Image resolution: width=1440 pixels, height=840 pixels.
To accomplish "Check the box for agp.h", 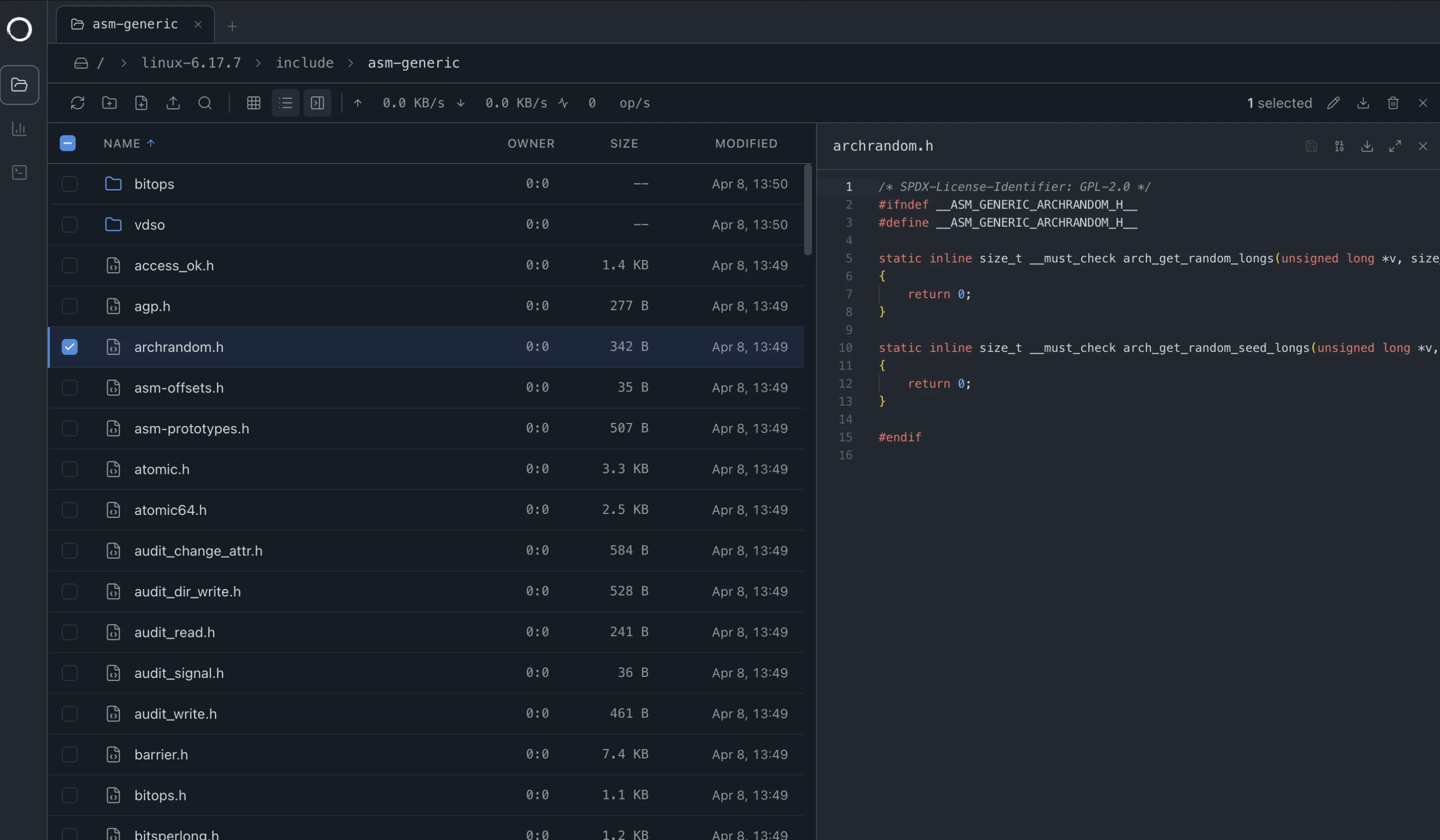I will pyautogui.click(x=70, y=306).
